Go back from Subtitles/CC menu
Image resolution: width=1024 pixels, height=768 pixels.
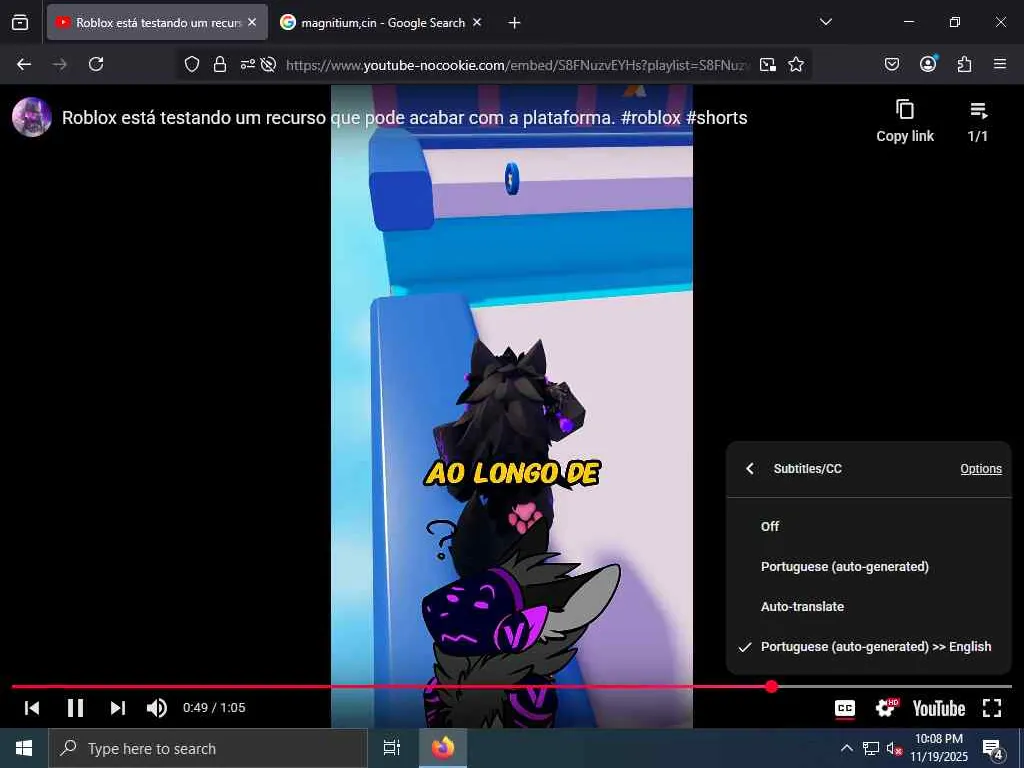[750, 468]
